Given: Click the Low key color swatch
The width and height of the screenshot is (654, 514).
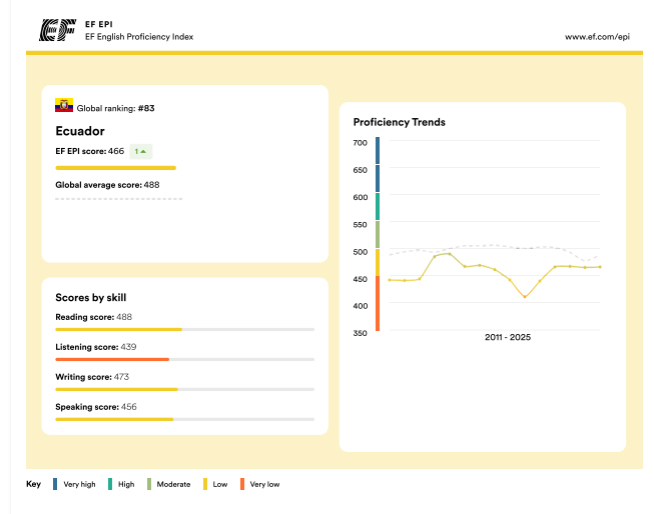Looking at the screenshot, I should 205,484.
